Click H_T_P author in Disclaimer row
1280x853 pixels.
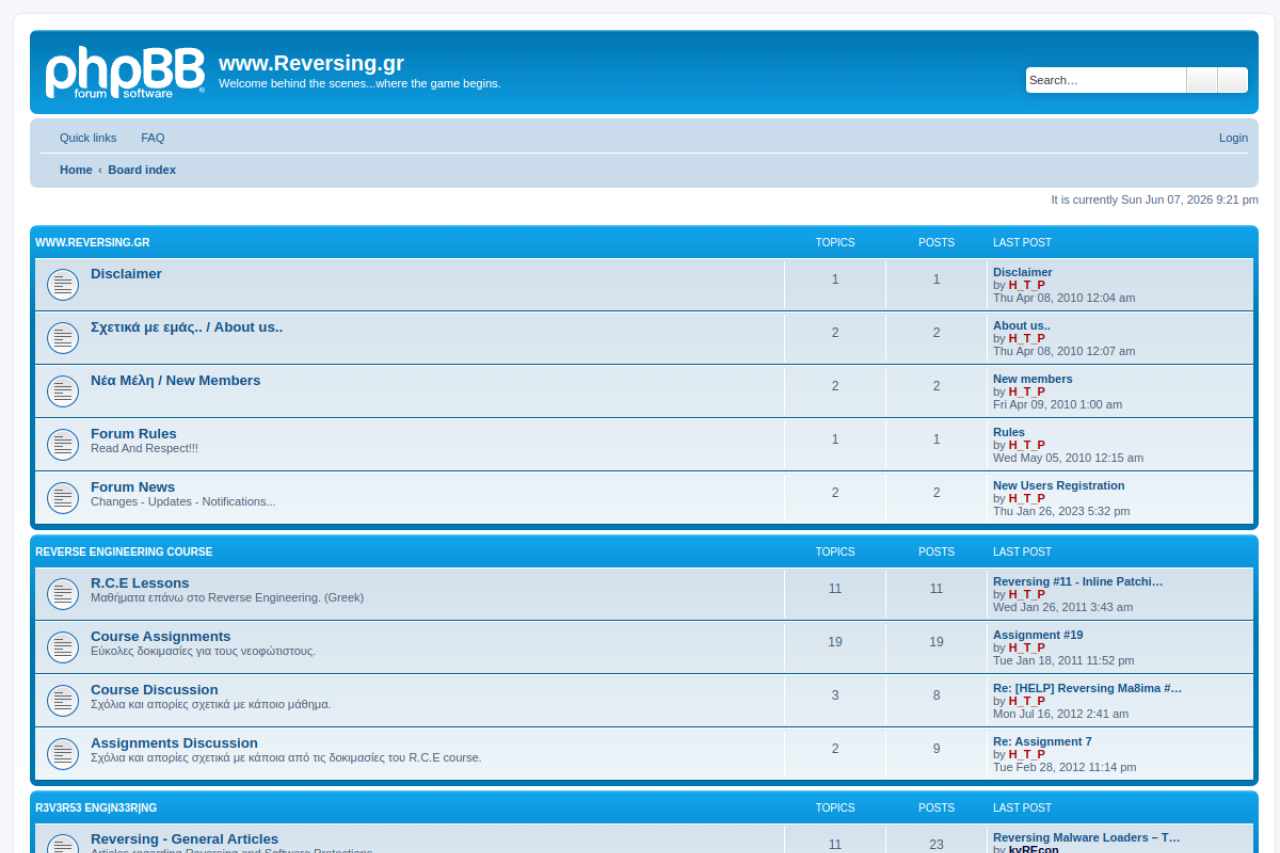1027,285
